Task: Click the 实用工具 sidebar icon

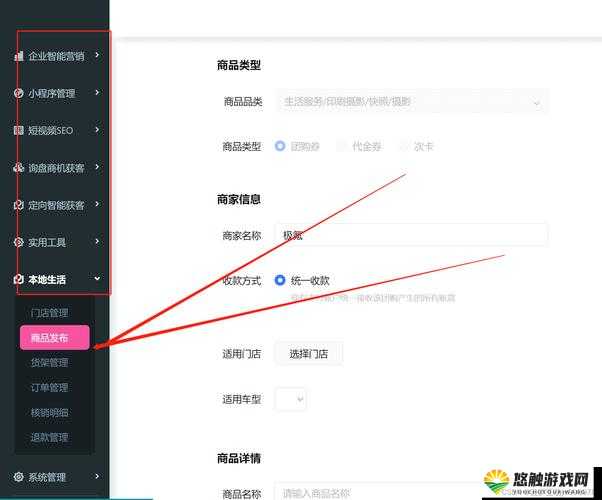Action: pyautogui.click(x=18, y=242)
